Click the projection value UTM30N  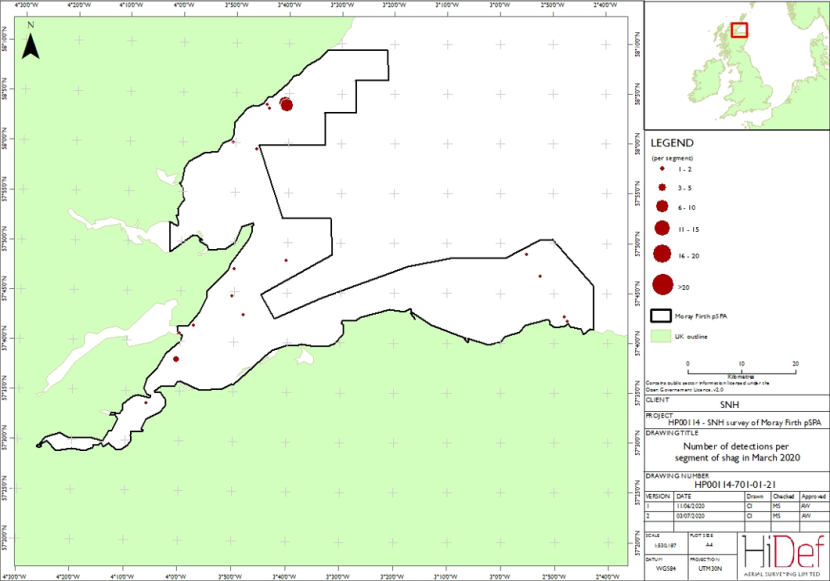point(709,569)
